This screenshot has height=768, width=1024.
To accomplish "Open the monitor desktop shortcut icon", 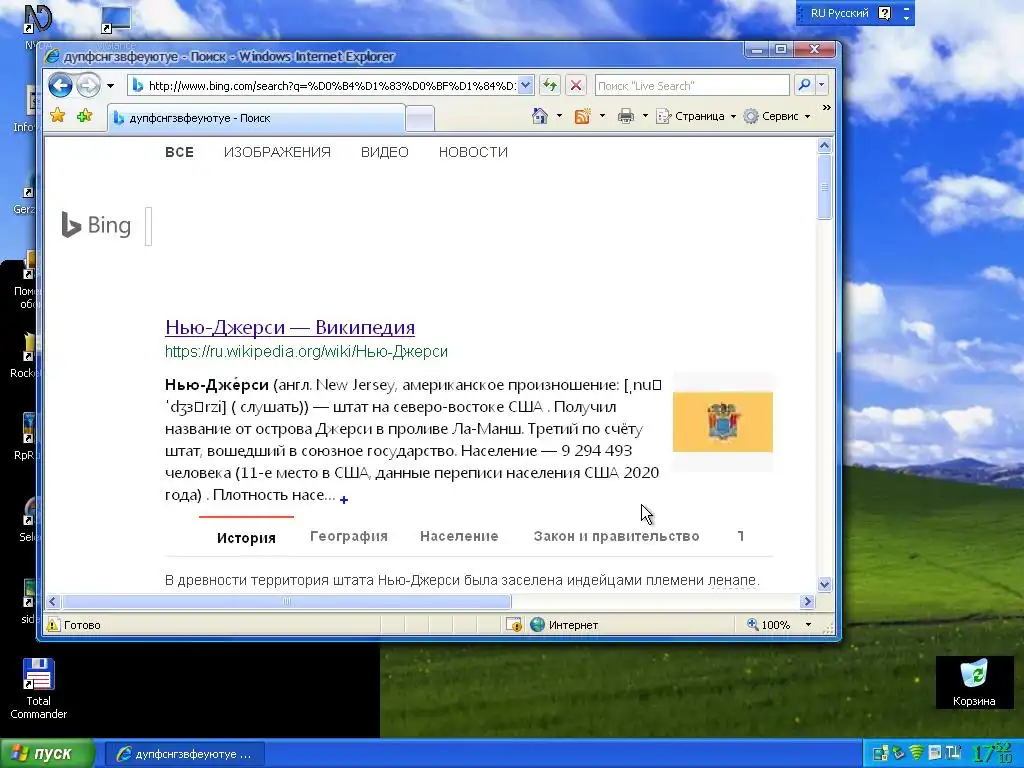I will point(116,20).
